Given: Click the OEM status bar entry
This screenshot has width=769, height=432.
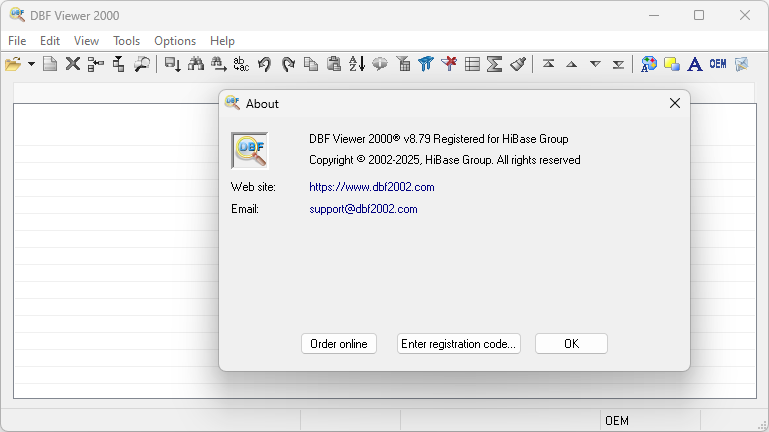Looking at the screenshot, I should click(617, 421).
